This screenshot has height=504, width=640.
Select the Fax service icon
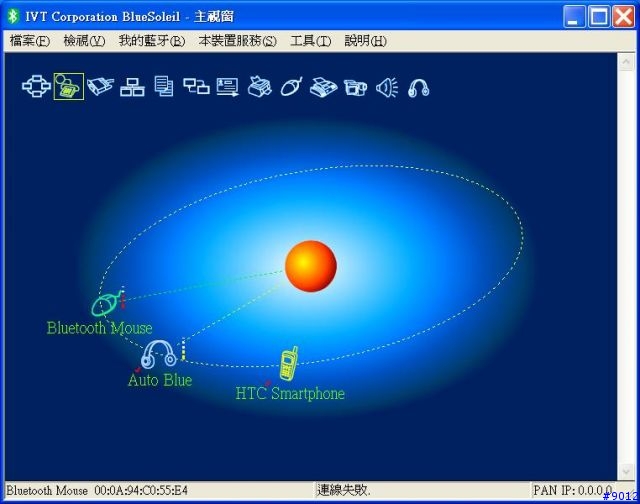tap(323, 87)
